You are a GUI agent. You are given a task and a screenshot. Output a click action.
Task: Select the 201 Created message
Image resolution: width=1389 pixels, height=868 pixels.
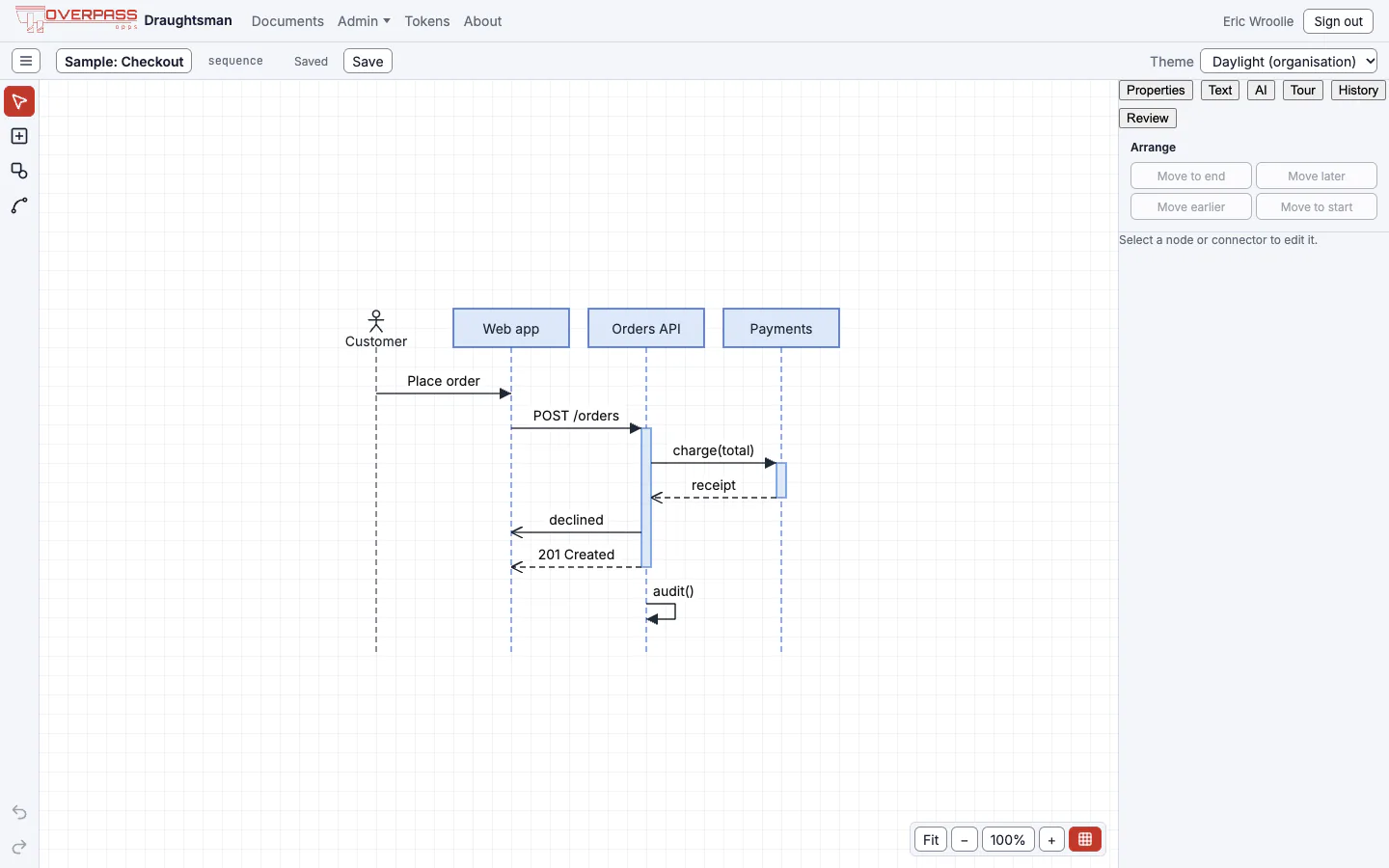576,555
